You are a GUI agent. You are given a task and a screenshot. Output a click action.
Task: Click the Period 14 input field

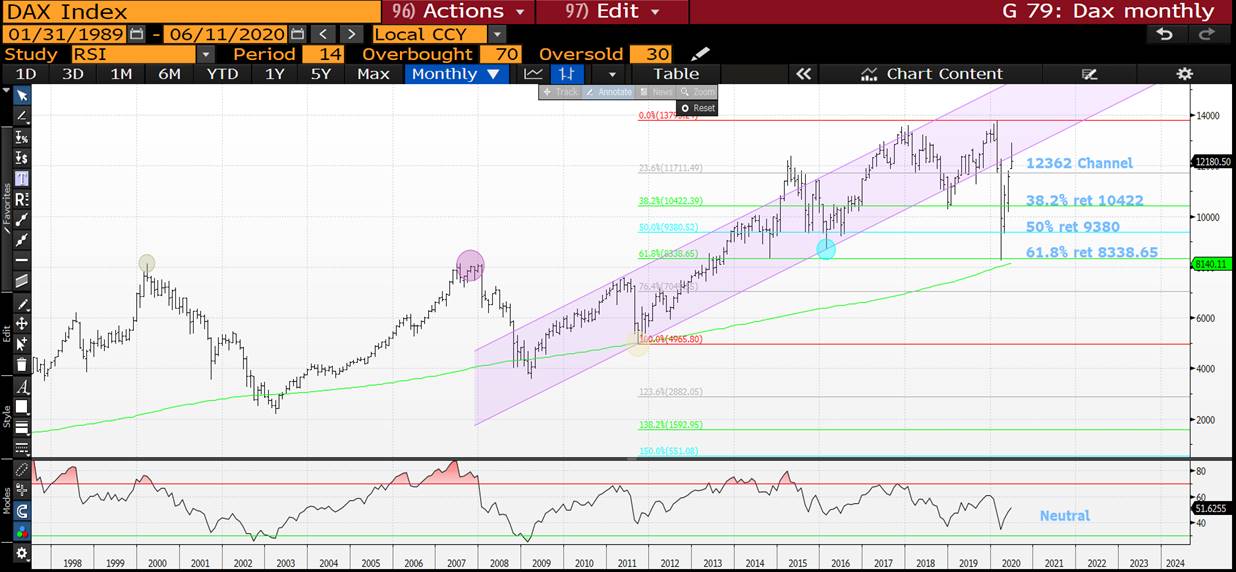tap(322, 54)
